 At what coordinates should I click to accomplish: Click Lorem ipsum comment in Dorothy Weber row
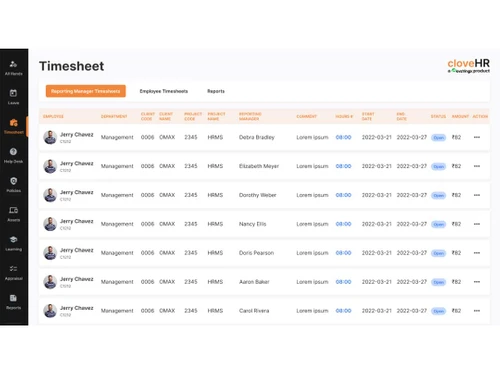coord(312,195)
